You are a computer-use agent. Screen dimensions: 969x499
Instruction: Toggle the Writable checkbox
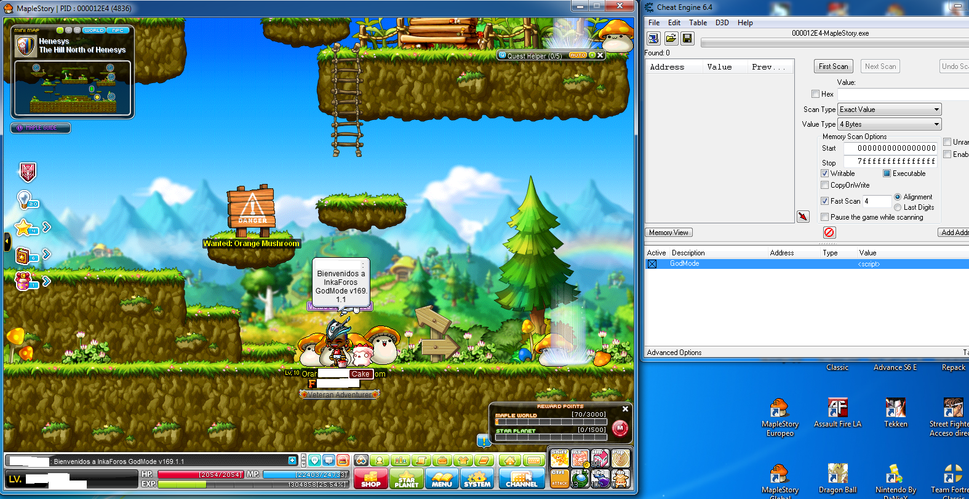[824, 173]
